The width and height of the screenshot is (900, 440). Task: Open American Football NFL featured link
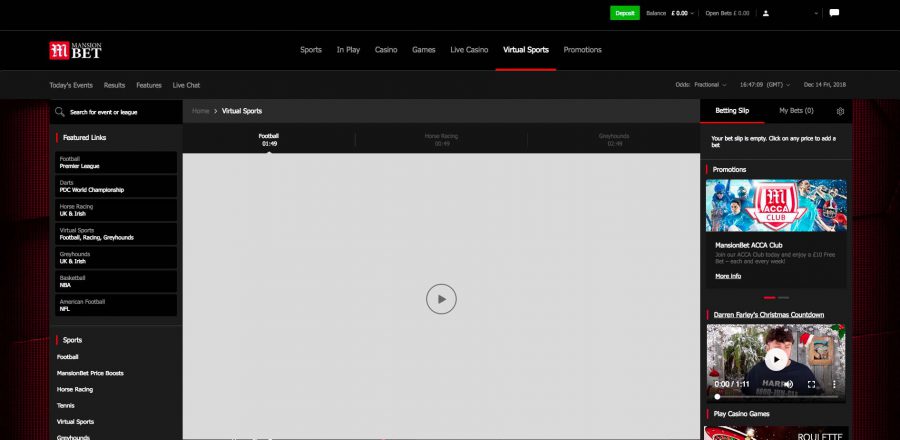(116, 305)
